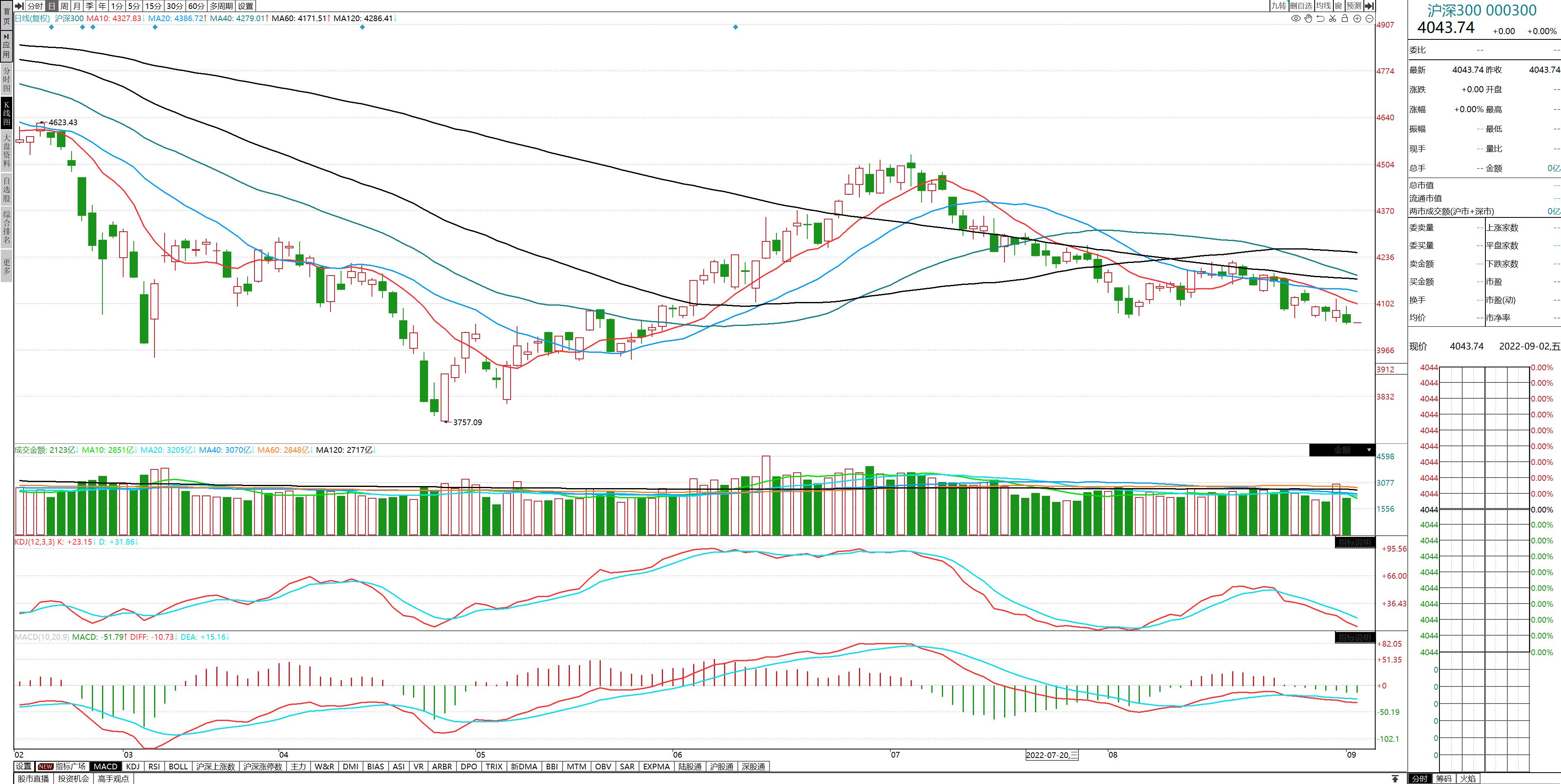Open 指标说明 for the MACD panel
Screen dimensions: 1561x784
(x=1355, y=637)
